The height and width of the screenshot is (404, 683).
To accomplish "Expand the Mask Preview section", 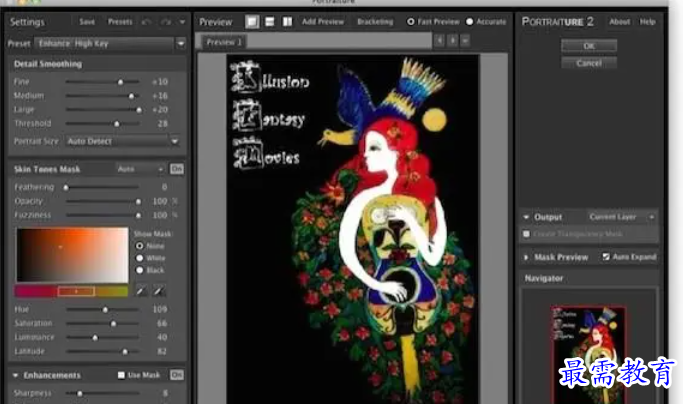I will coord(526,257).
